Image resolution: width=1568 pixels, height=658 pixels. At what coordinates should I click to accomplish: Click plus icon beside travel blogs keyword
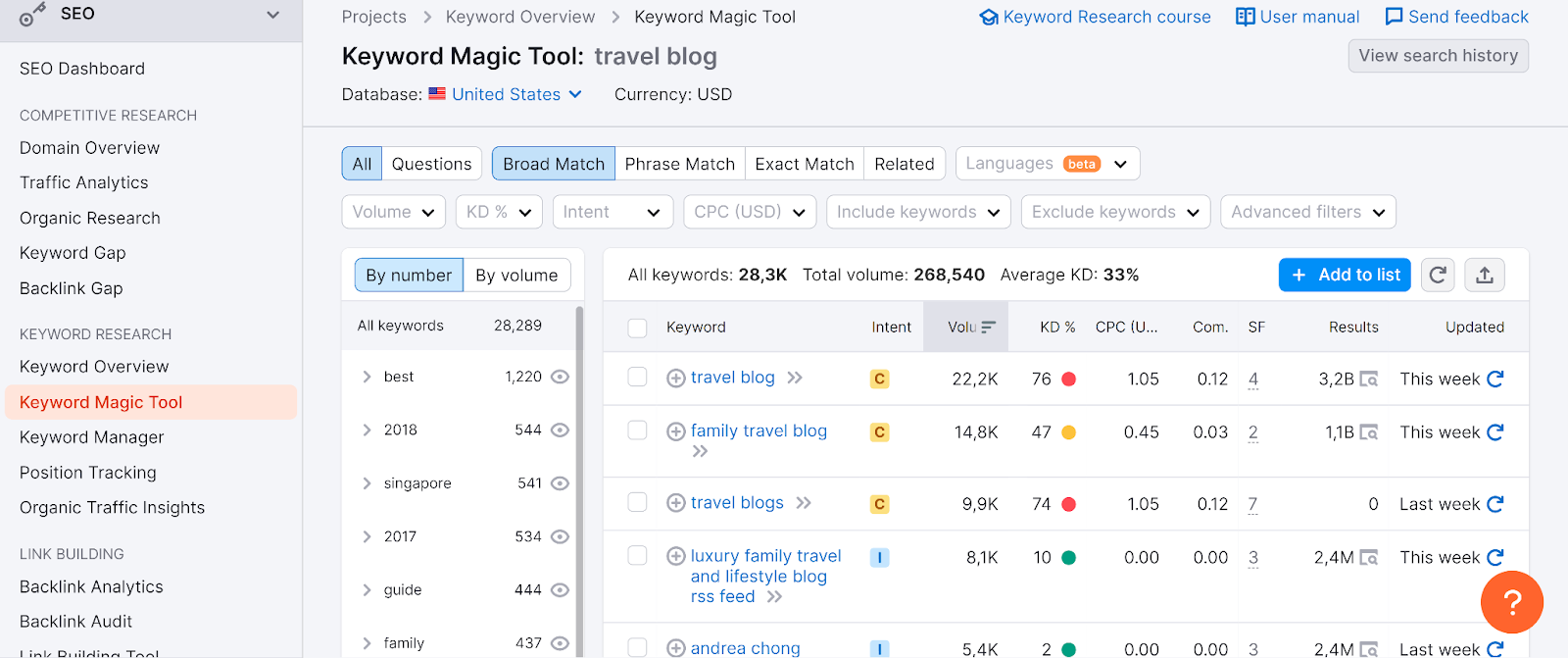[x=676, y=503]
